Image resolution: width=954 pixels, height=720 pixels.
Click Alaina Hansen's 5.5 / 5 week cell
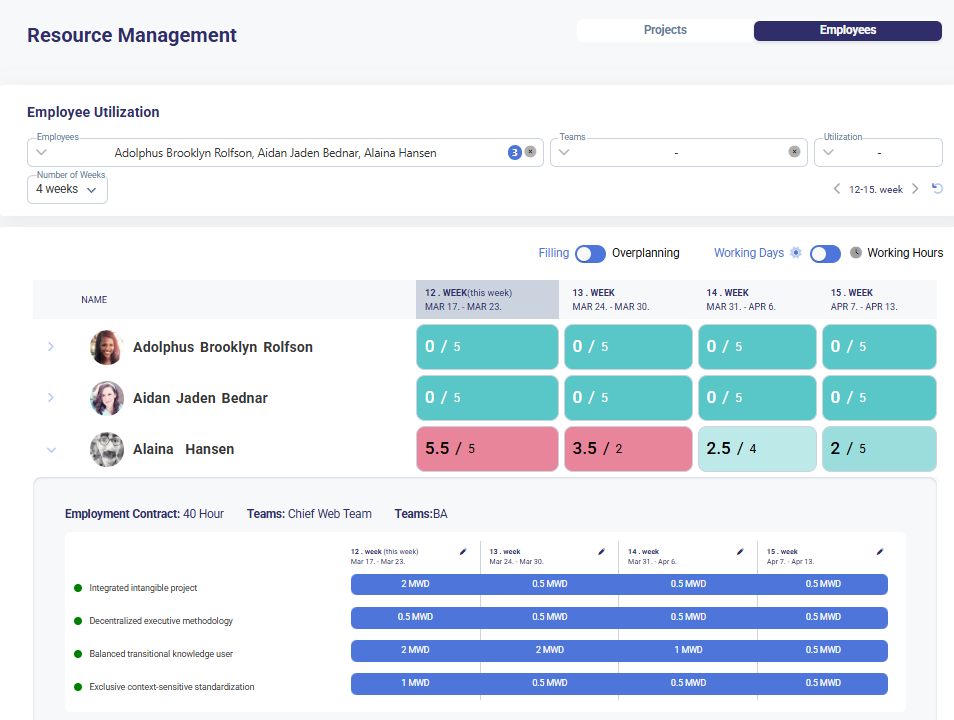pos(487,449)
